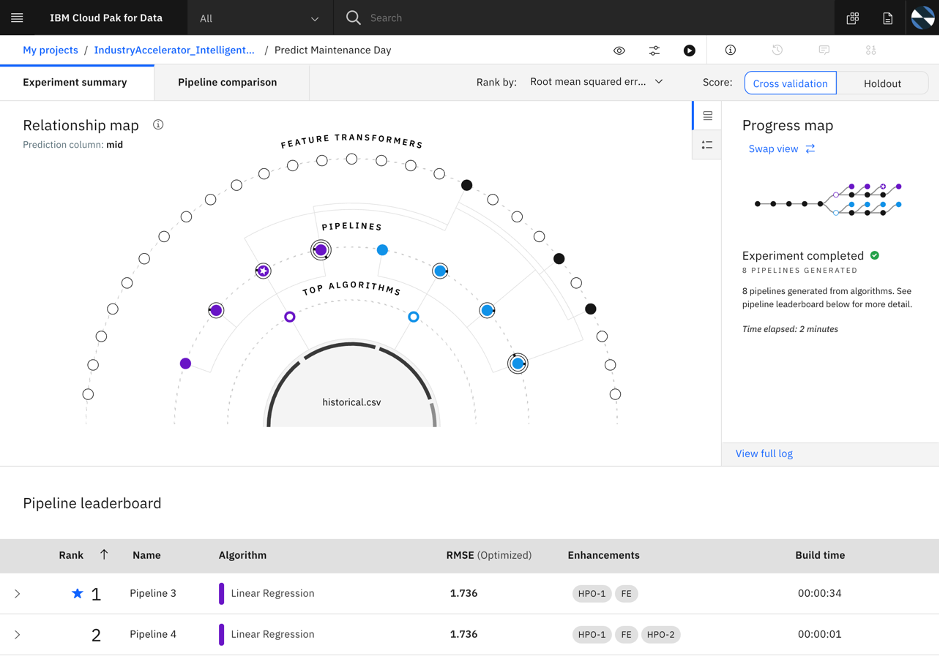Open the document icon in top header

coord(887,18)
